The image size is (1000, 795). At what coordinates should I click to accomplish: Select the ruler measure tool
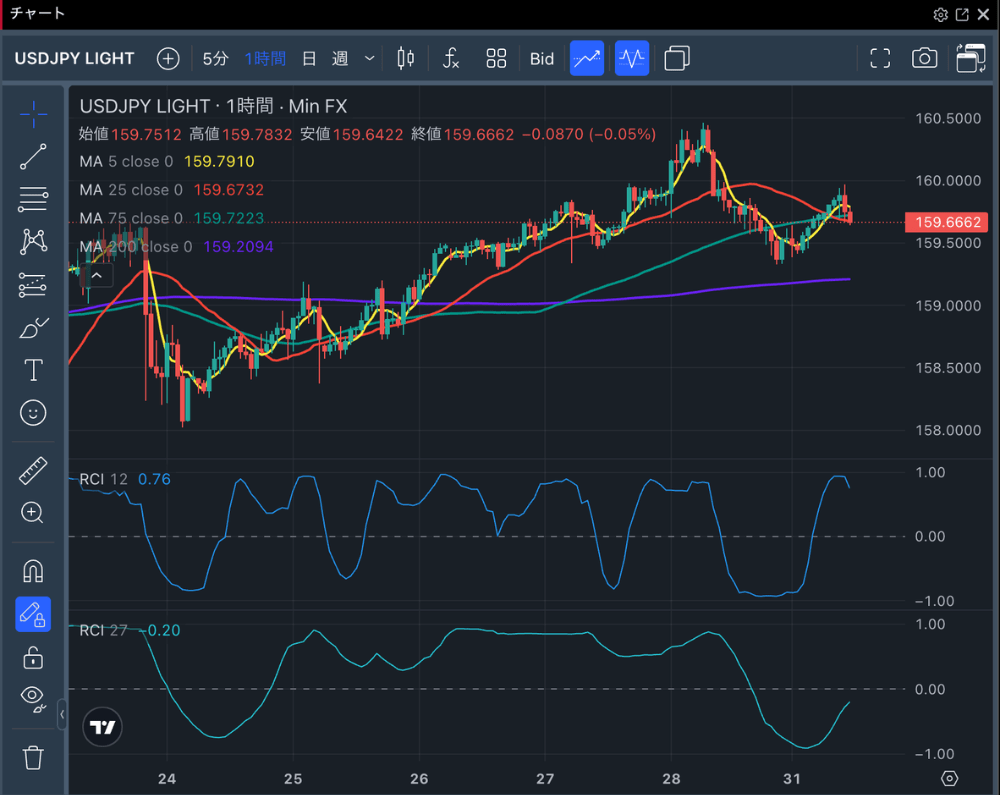point(33,470)
